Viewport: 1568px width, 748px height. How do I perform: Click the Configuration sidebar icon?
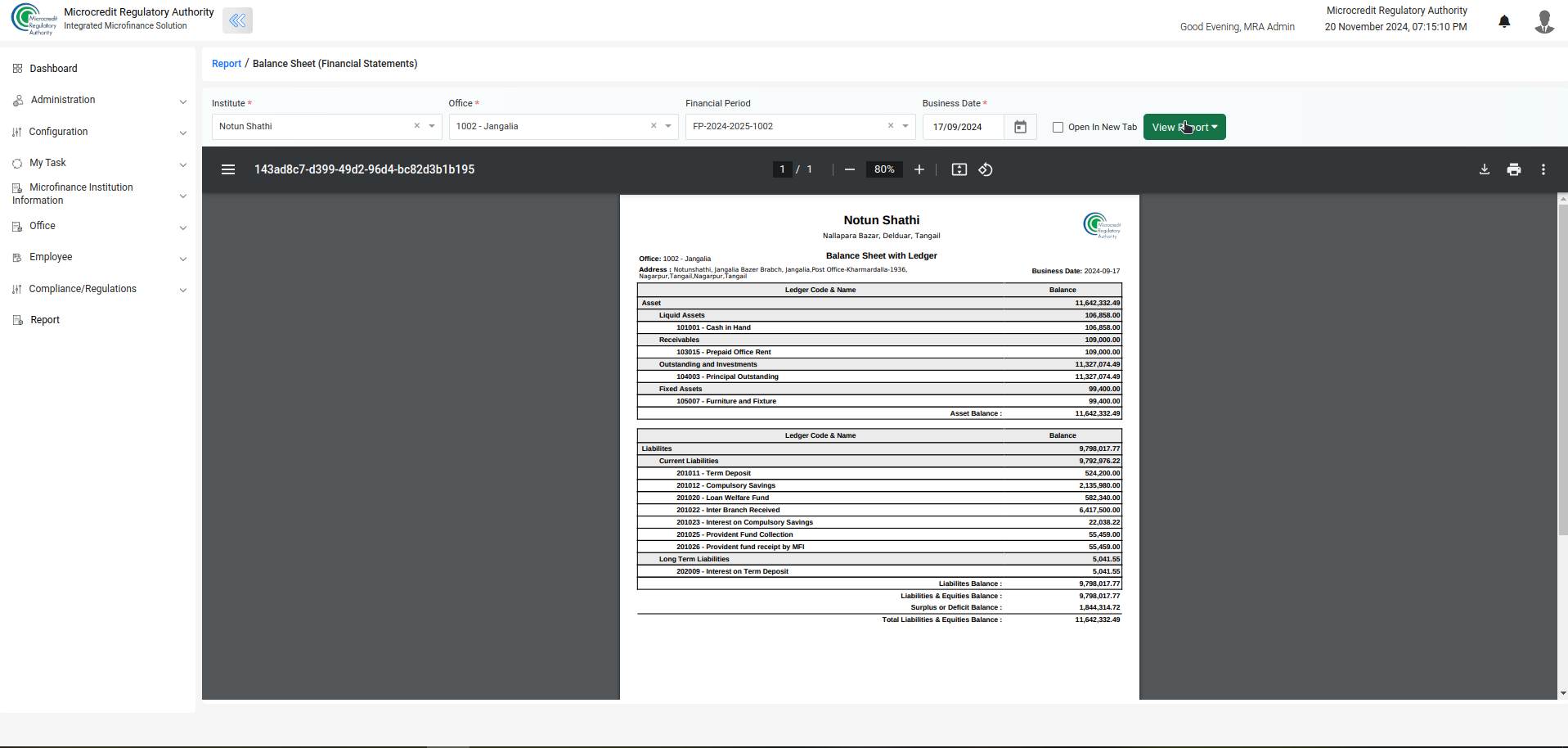(x=17, y=132)
